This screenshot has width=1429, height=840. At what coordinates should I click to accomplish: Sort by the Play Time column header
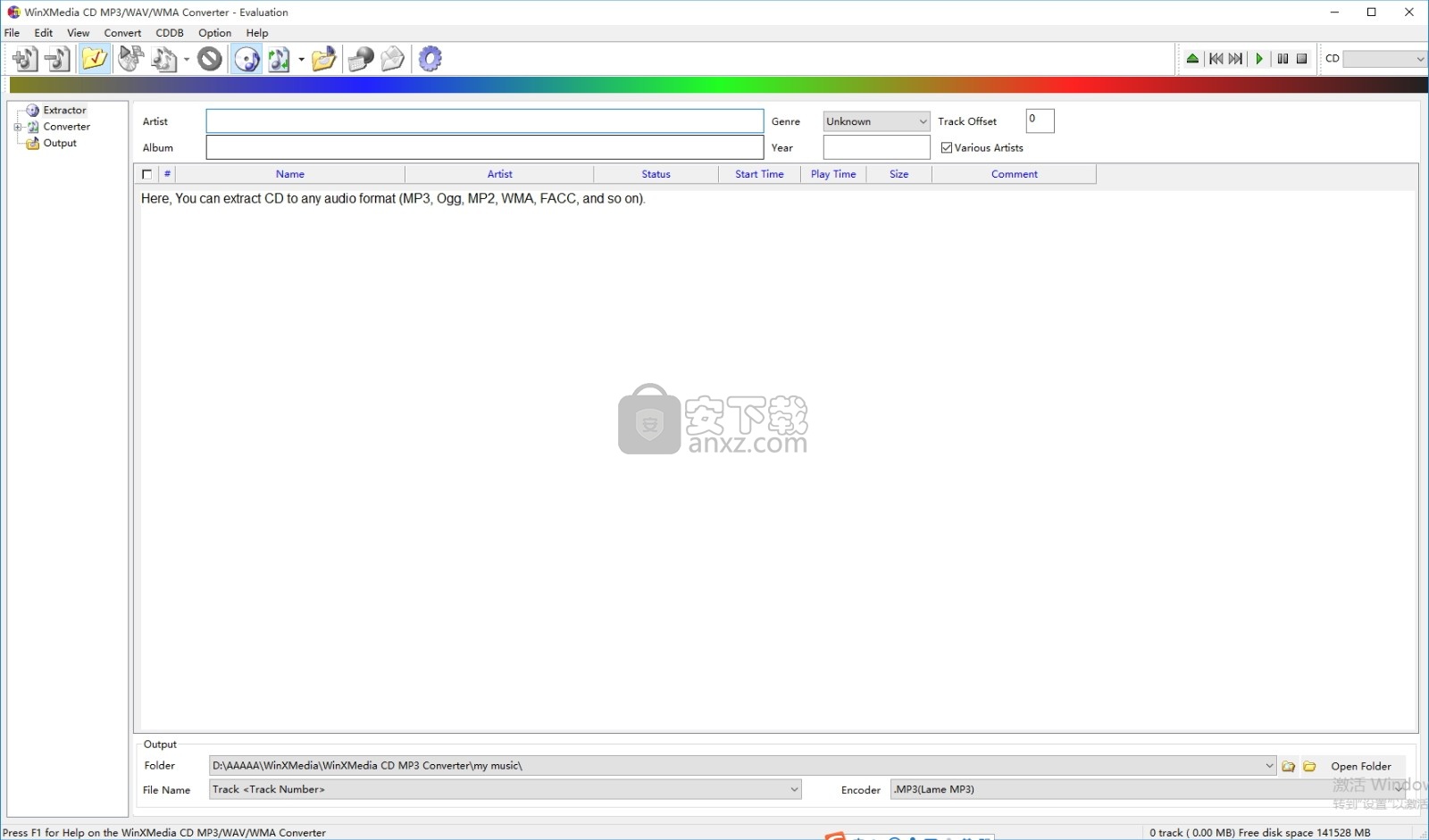(833, 174)
